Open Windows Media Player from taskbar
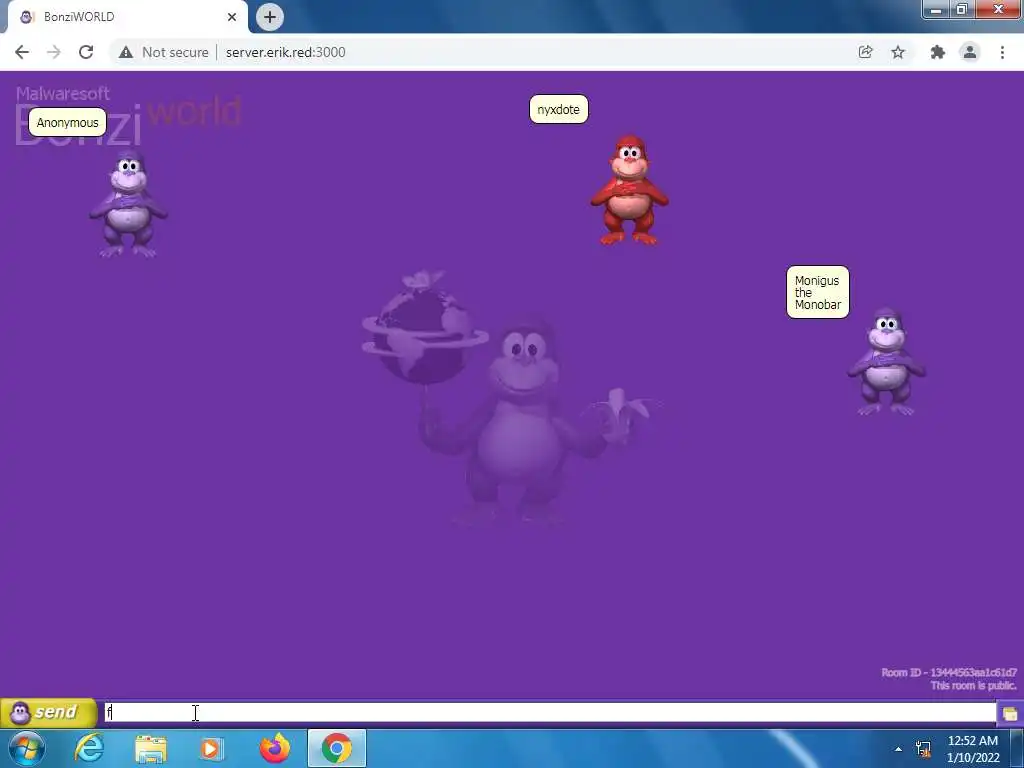Screen dimensions: 1024x768 211,748
